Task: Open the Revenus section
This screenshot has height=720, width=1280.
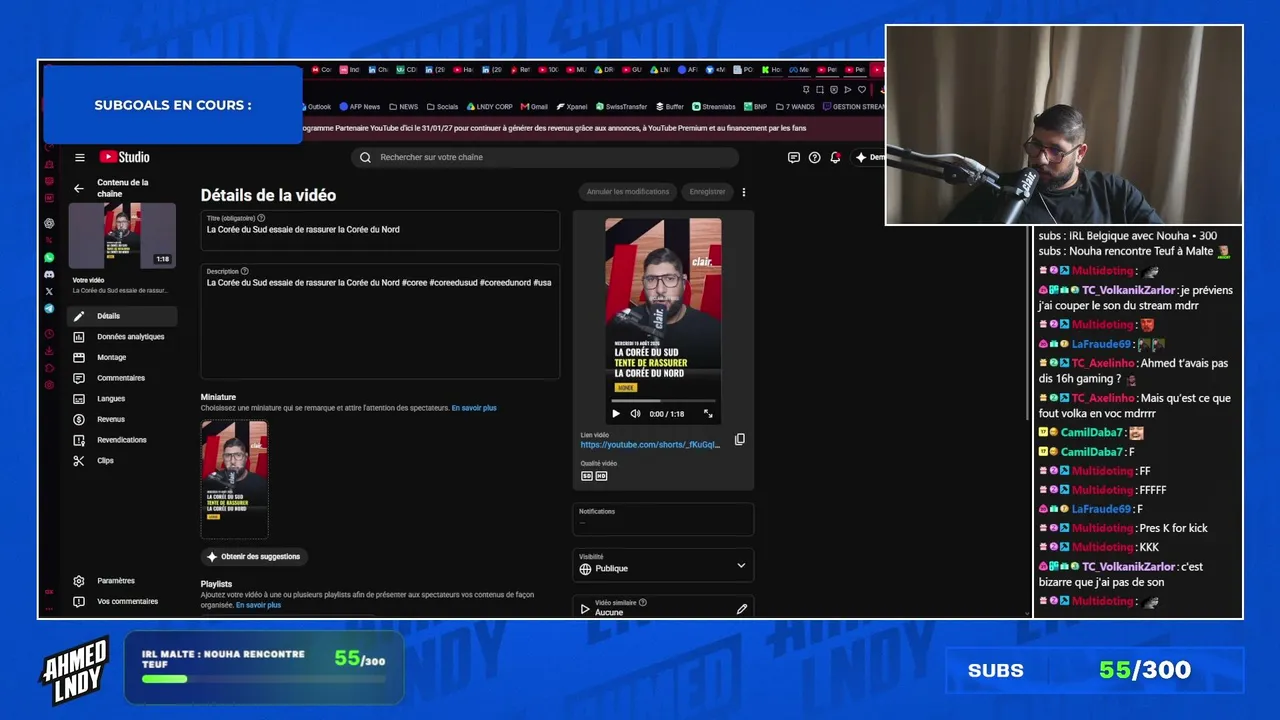Action: pyautogui.click(x=122, y=420)
